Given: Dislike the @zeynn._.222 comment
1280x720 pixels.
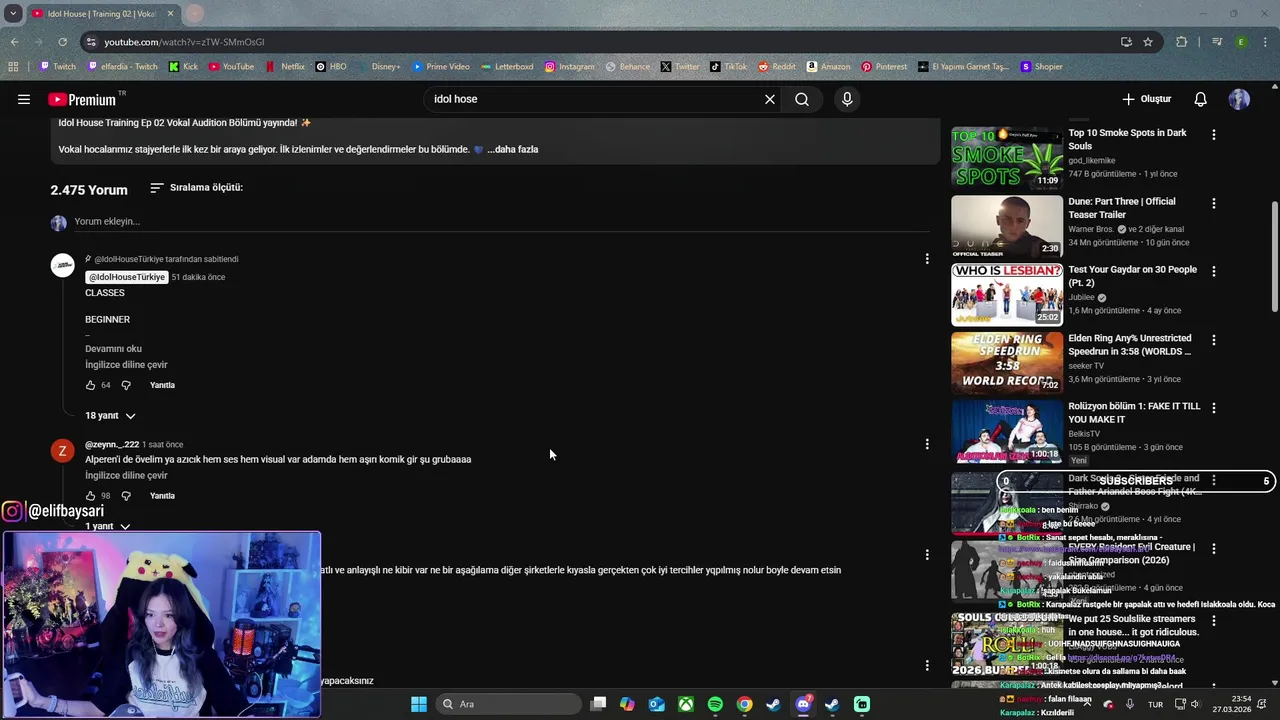Looking at the screenshot, I should point(126,496).
